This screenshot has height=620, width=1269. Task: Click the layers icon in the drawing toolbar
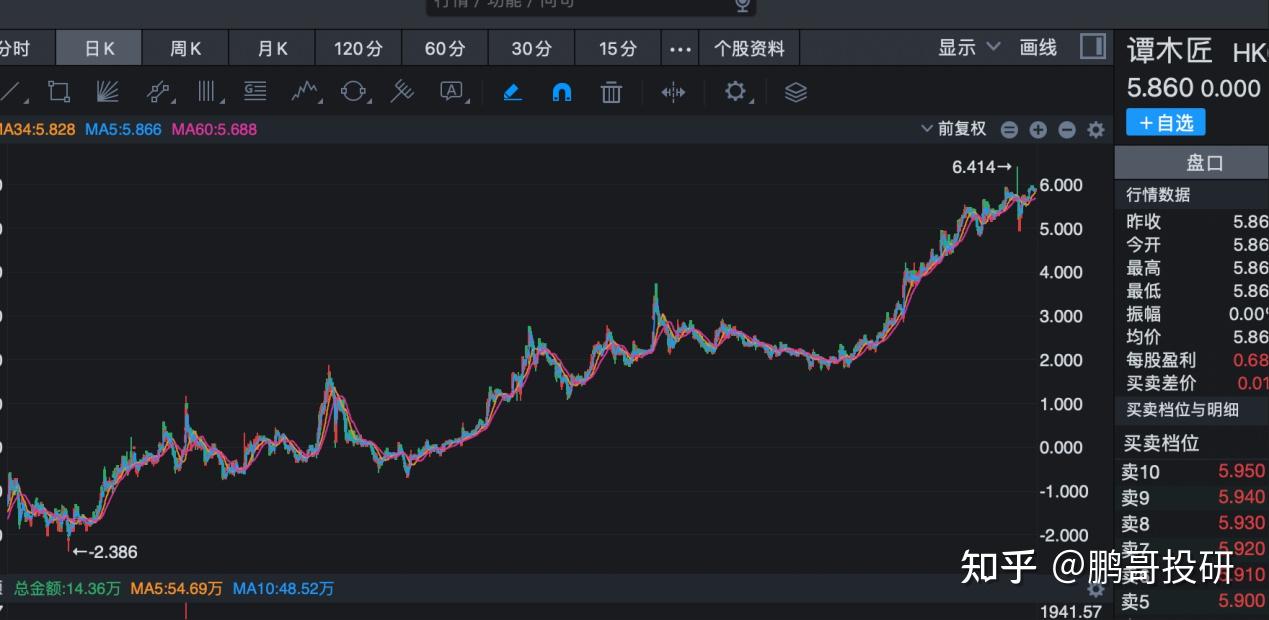click(x=794, y=91)
